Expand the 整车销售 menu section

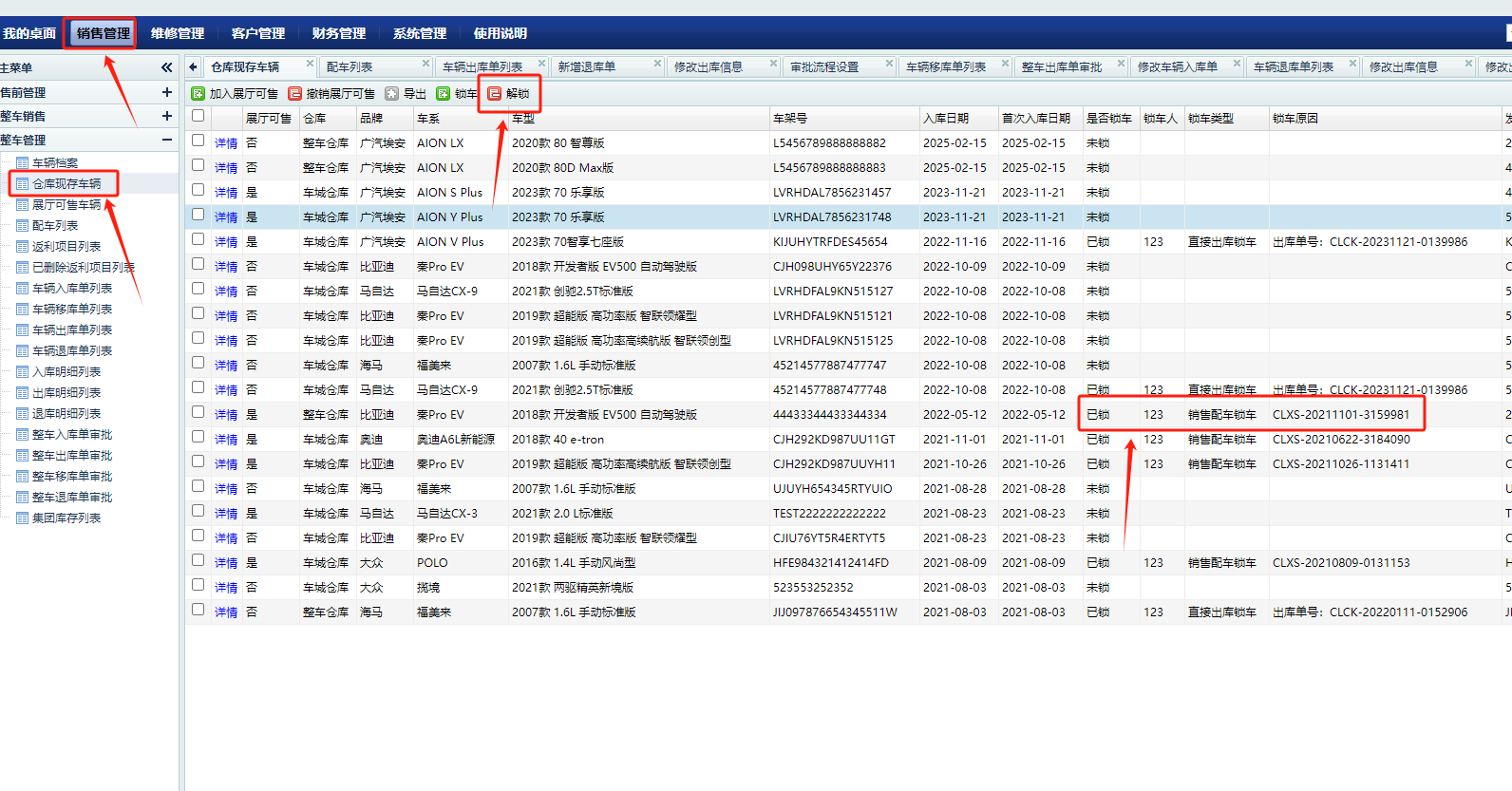(x=167, y=116)
